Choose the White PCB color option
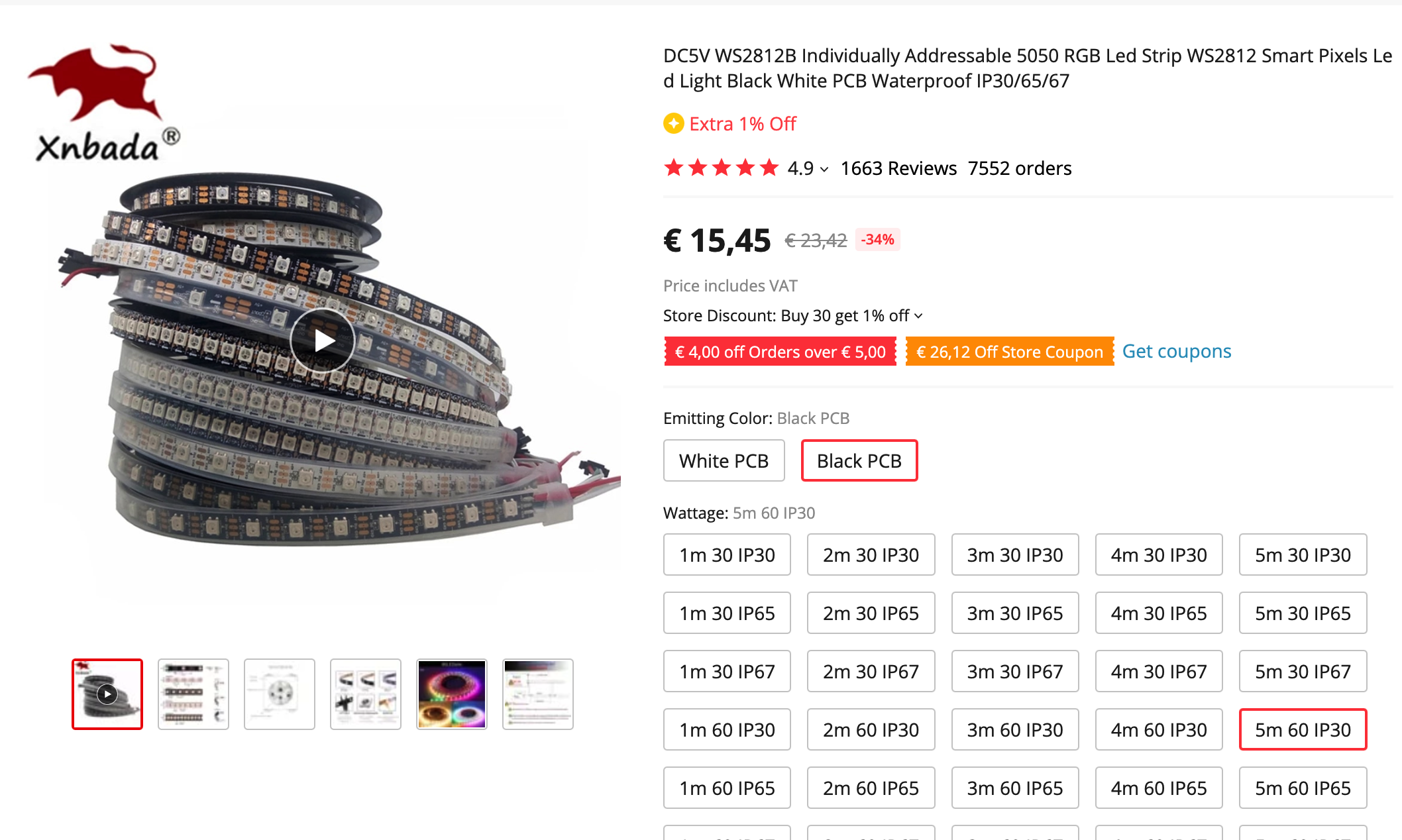The height and width of the screenshot is (840, 1402). (x=724, y=460)
